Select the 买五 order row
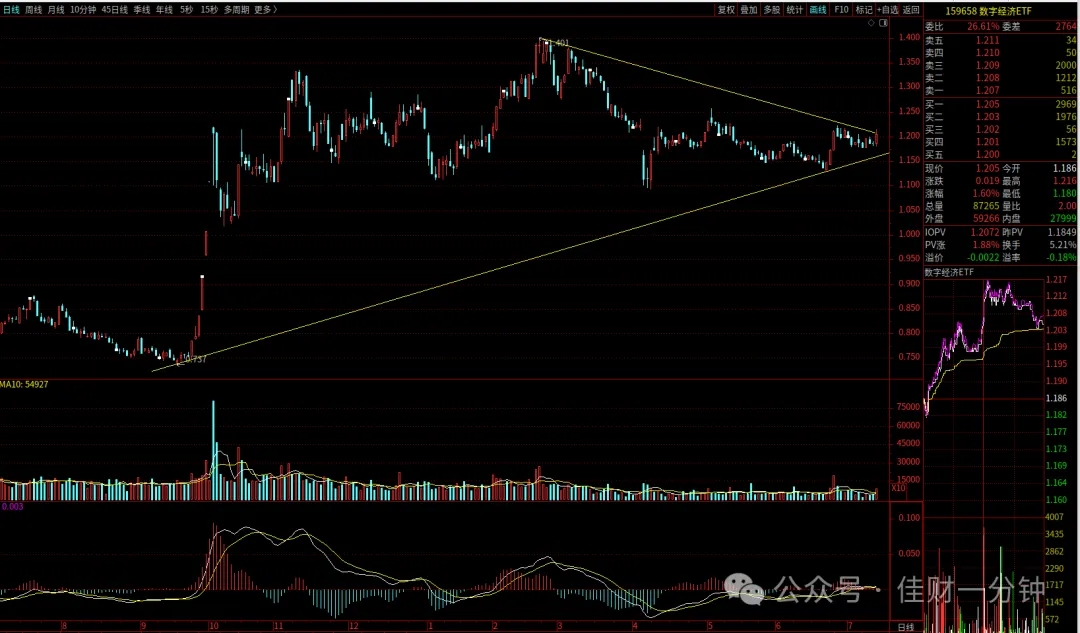This screenshot has height=633, width=1080. [x=1001, y=154]
